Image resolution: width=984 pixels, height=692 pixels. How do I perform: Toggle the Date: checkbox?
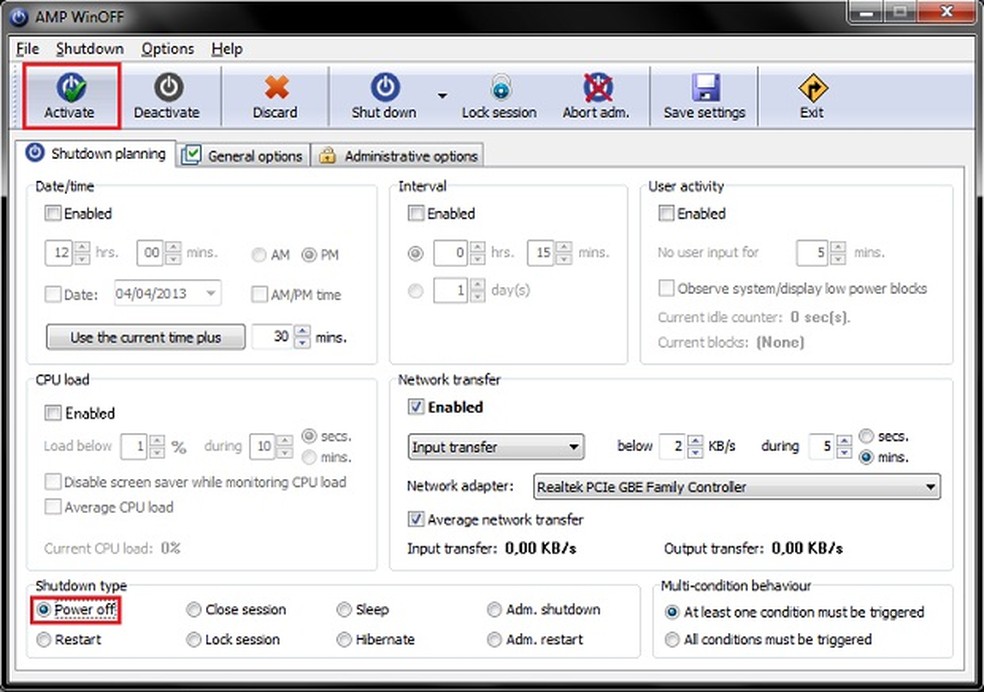coord(53,294)
